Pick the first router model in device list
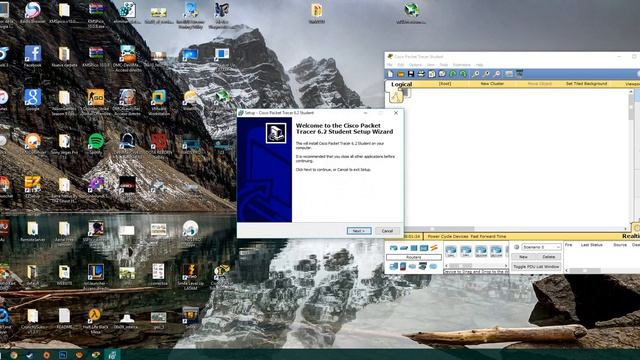The height and width of the screenshot is (360, 640). coord(451,251)
